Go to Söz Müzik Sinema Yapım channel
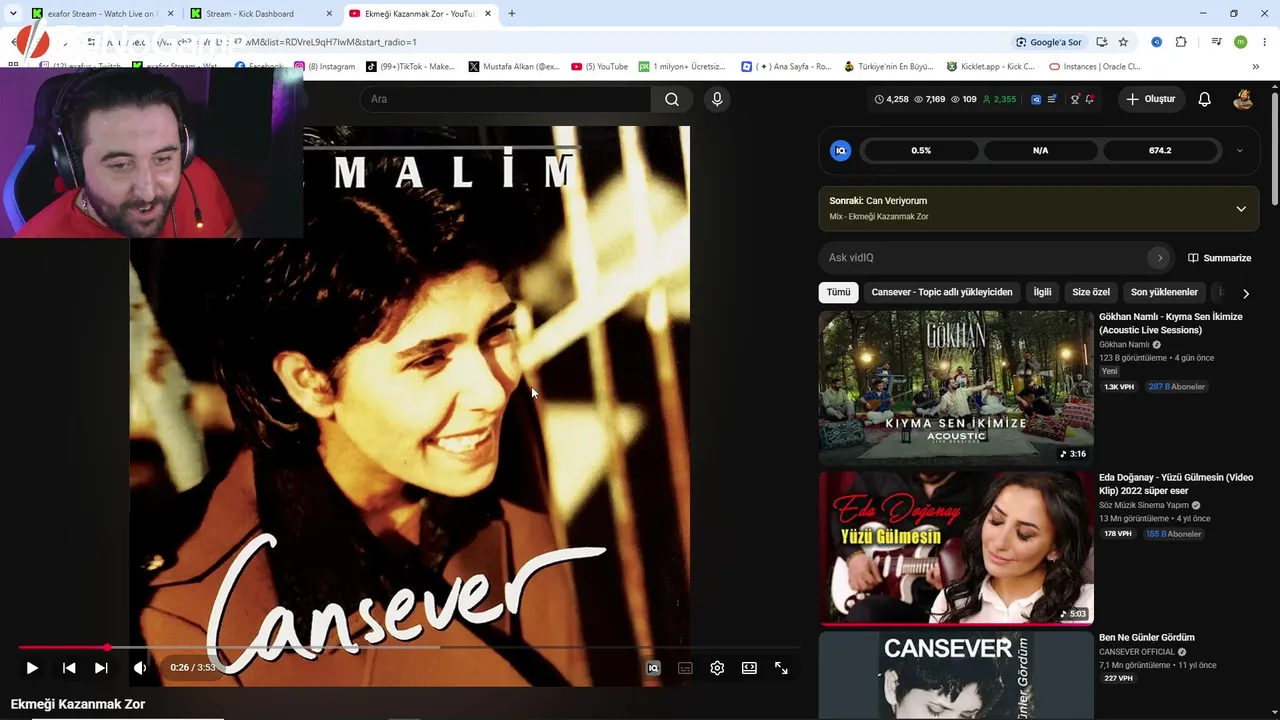This screenshot has height=720, width=1280. click(x=1143, y=505)
